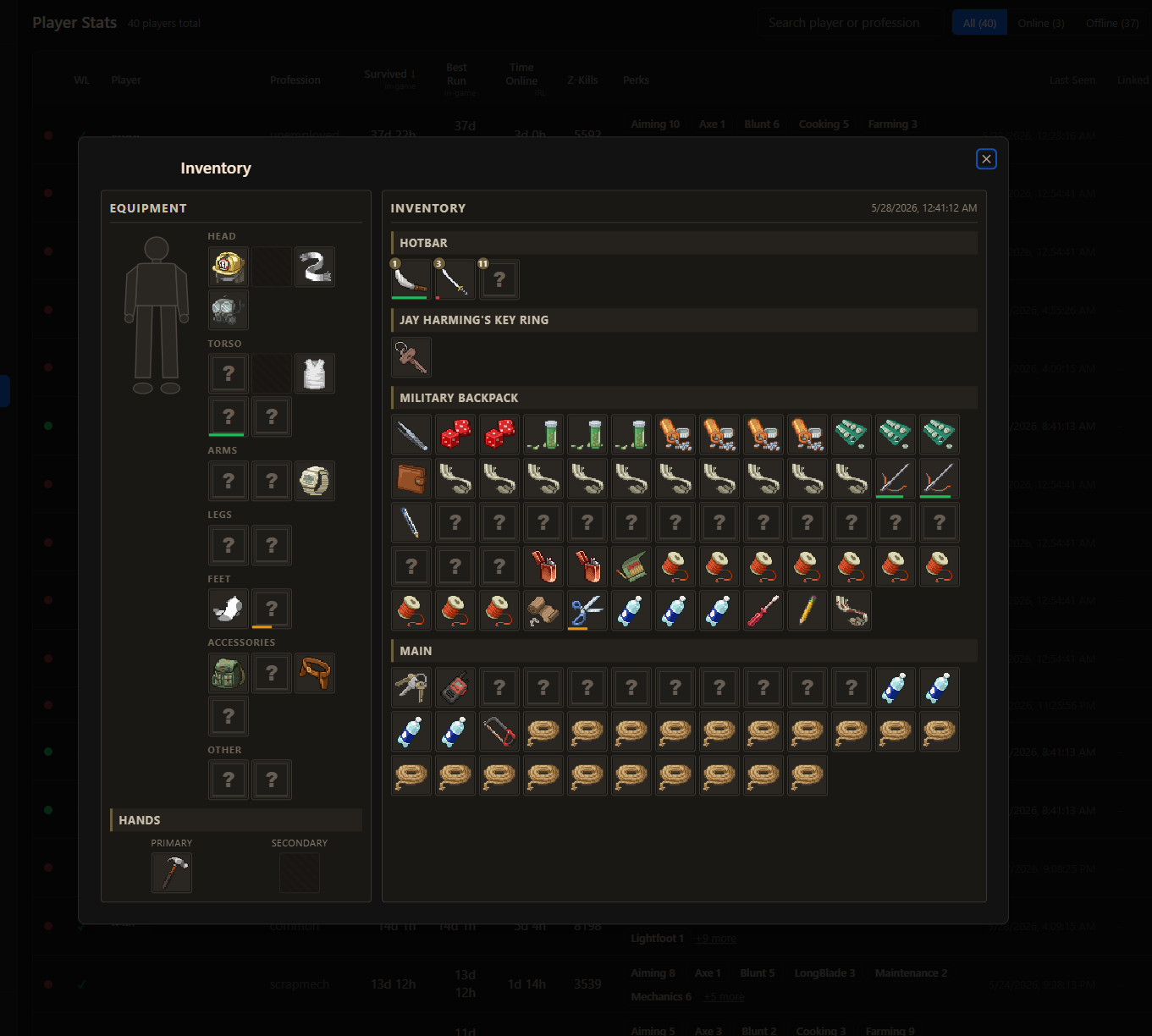Viewport: 1152px width, 1036px height.
Task: Click the unknown item in hotbar slot 11
Action: [x=499, y=279]
